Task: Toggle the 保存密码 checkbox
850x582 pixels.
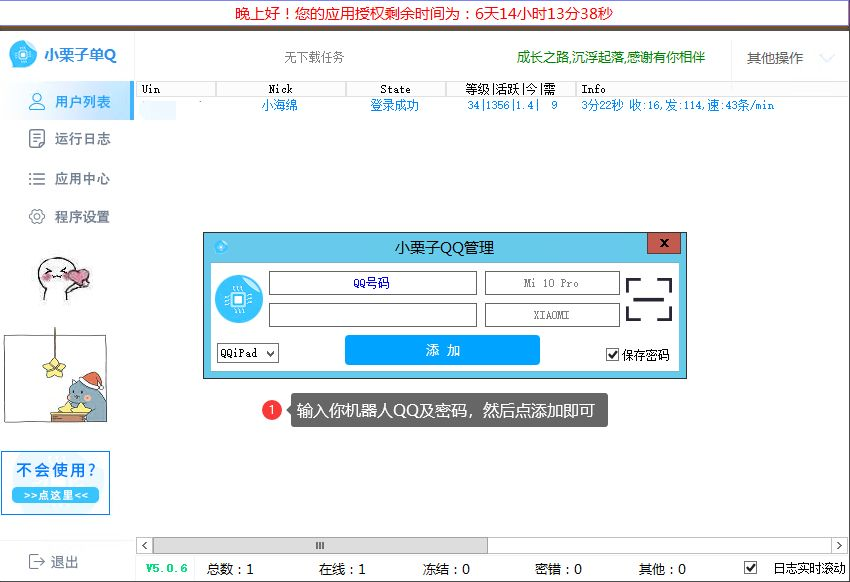Action: click(612, 354)
